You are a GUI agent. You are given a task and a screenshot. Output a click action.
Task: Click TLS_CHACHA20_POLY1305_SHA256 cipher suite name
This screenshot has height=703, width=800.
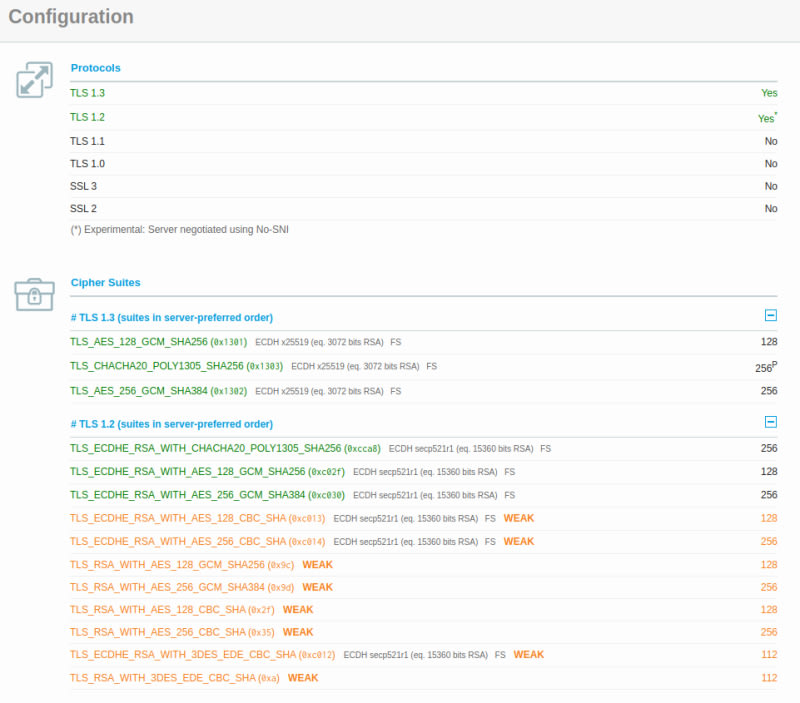(x=156, y=366)
